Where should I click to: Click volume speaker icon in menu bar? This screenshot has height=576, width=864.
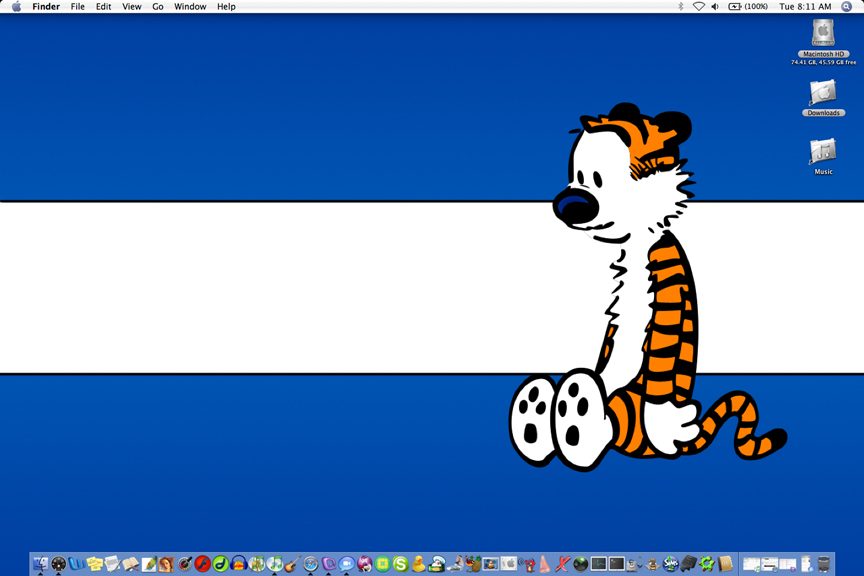click(x=715, y=7)
